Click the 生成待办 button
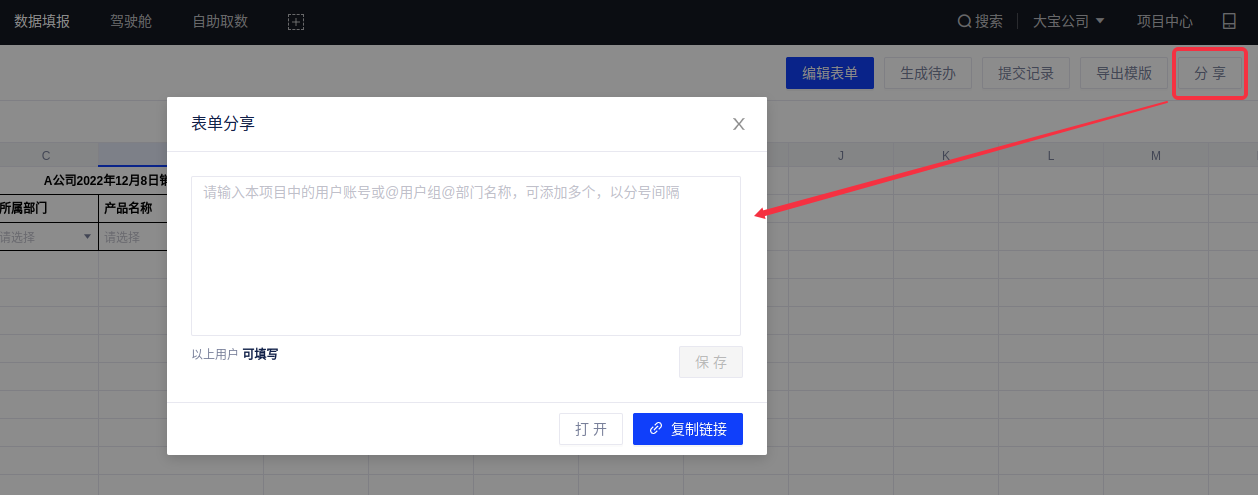This screenshot has height=495, width=1258. (x=927, y=73)
